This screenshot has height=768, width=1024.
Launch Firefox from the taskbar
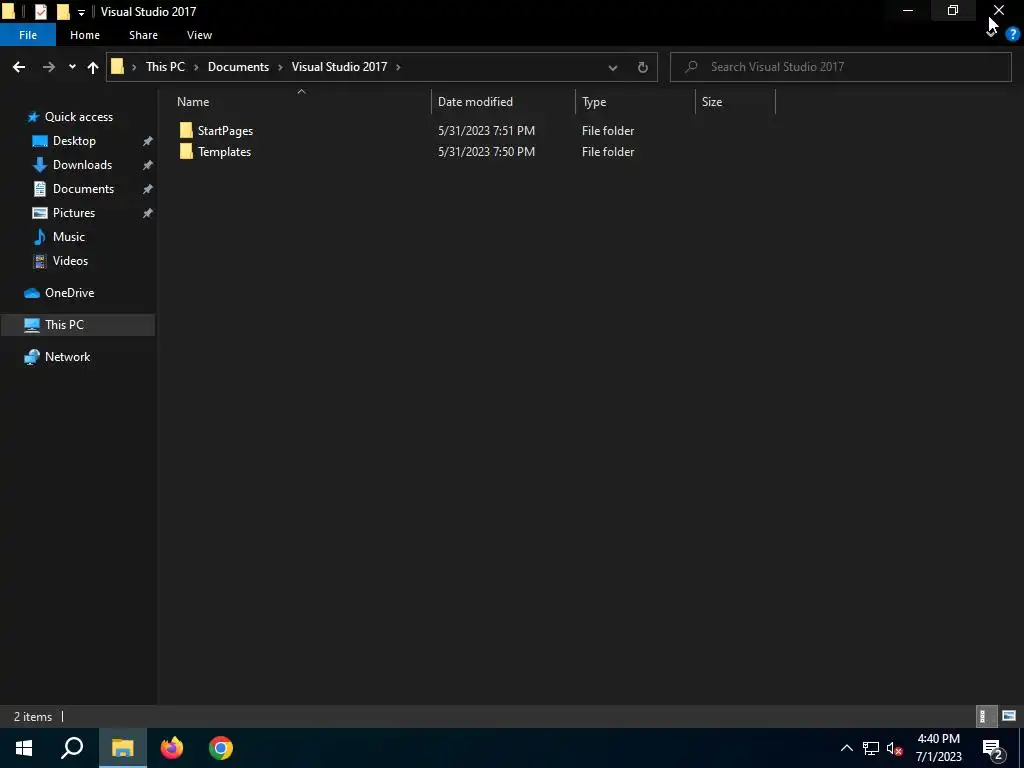(x=172, y=748)
